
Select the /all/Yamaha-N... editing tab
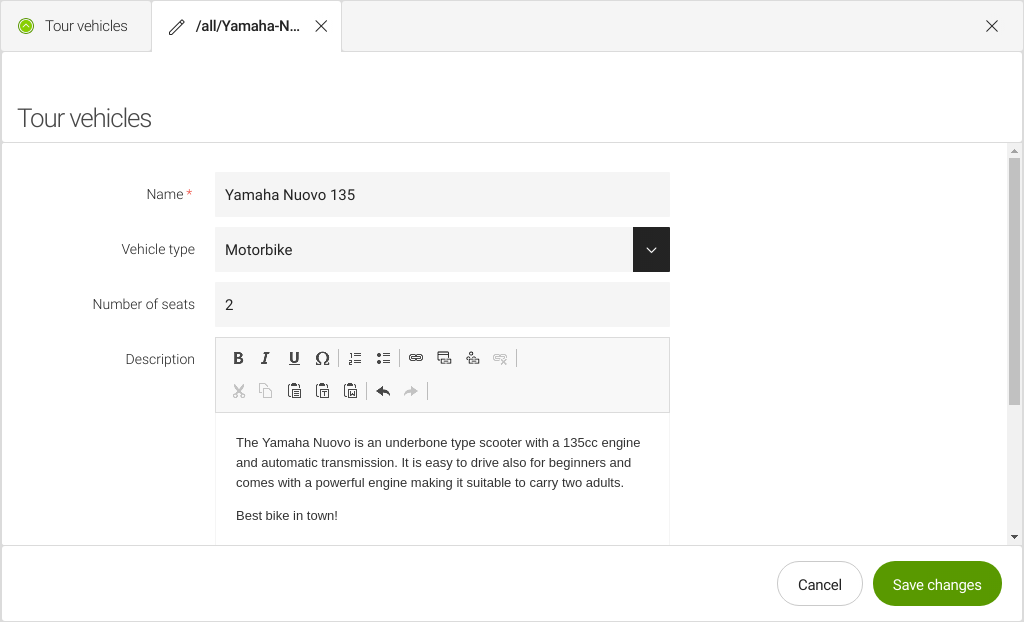(x=246, y=27)
